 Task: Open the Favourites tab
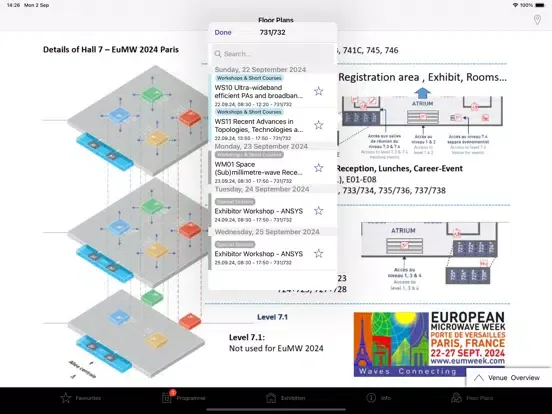coord(81,398)
